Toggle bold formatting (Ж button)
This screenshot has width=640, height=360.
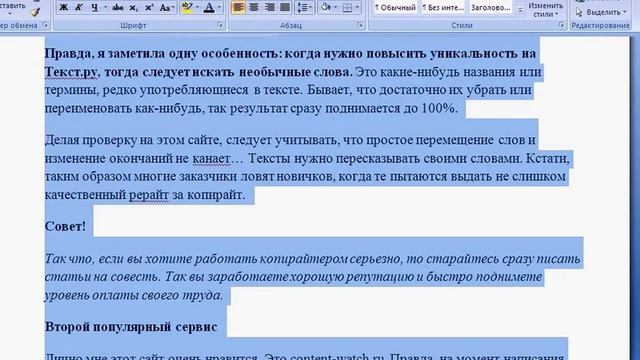[64, 7]
